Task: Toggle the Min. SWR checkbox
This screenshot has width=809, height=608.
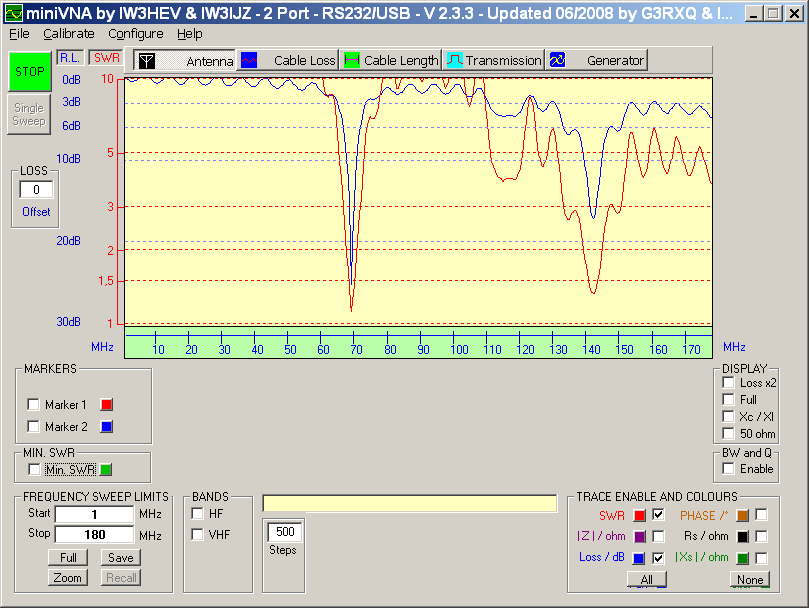Action: point(34,470)
